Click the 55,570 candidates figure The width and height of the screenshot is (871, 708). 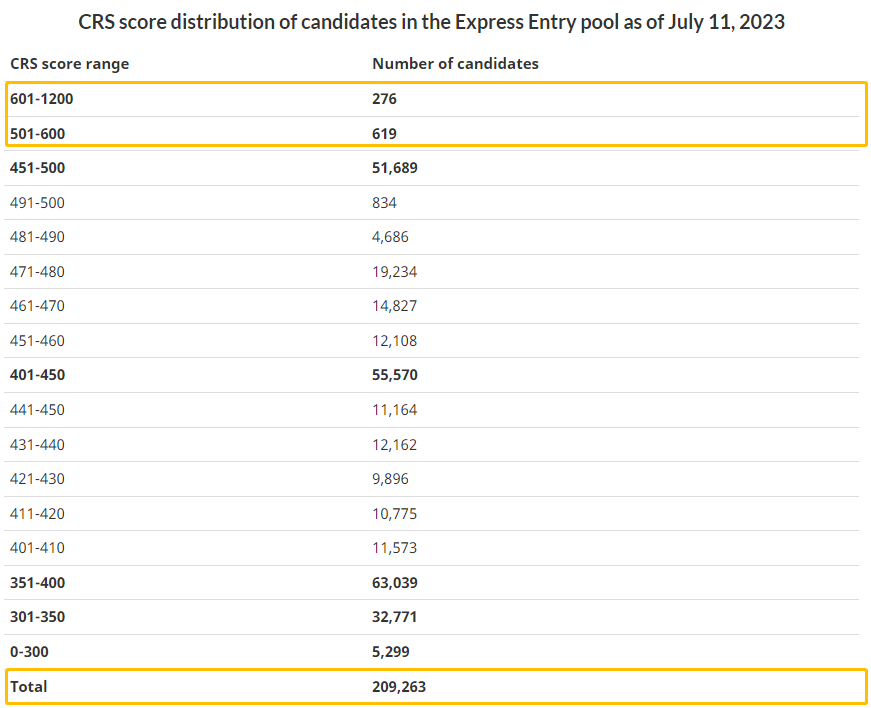[395, 375]
